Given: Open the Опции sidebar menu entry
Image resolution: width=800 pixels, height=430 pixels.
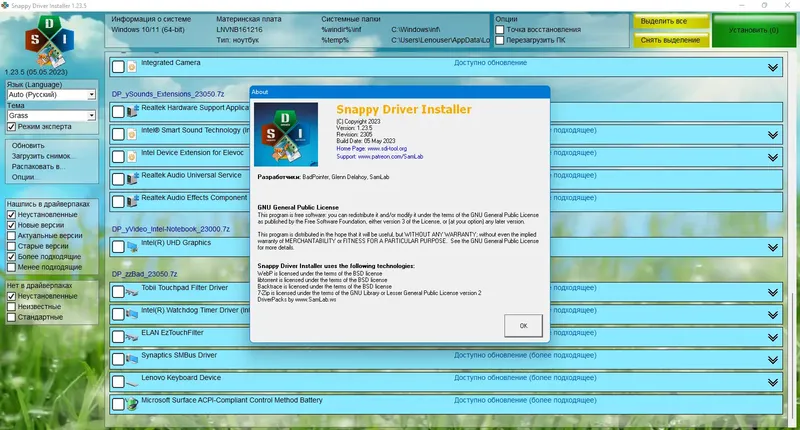Looking at the screenshot, I should point(23,177).
